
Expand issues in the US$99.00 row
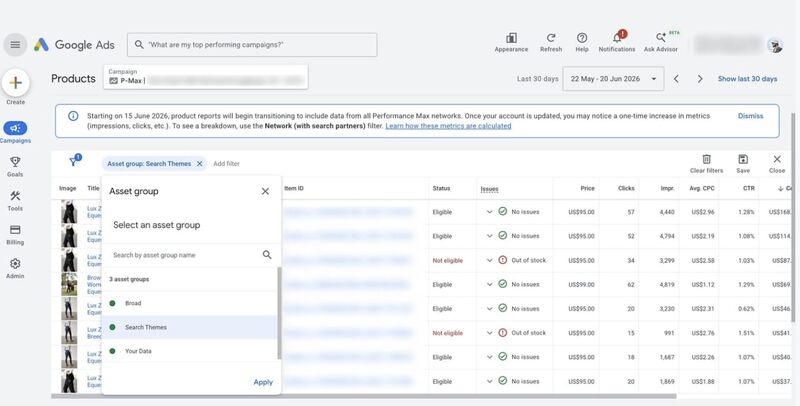[489, 285]
